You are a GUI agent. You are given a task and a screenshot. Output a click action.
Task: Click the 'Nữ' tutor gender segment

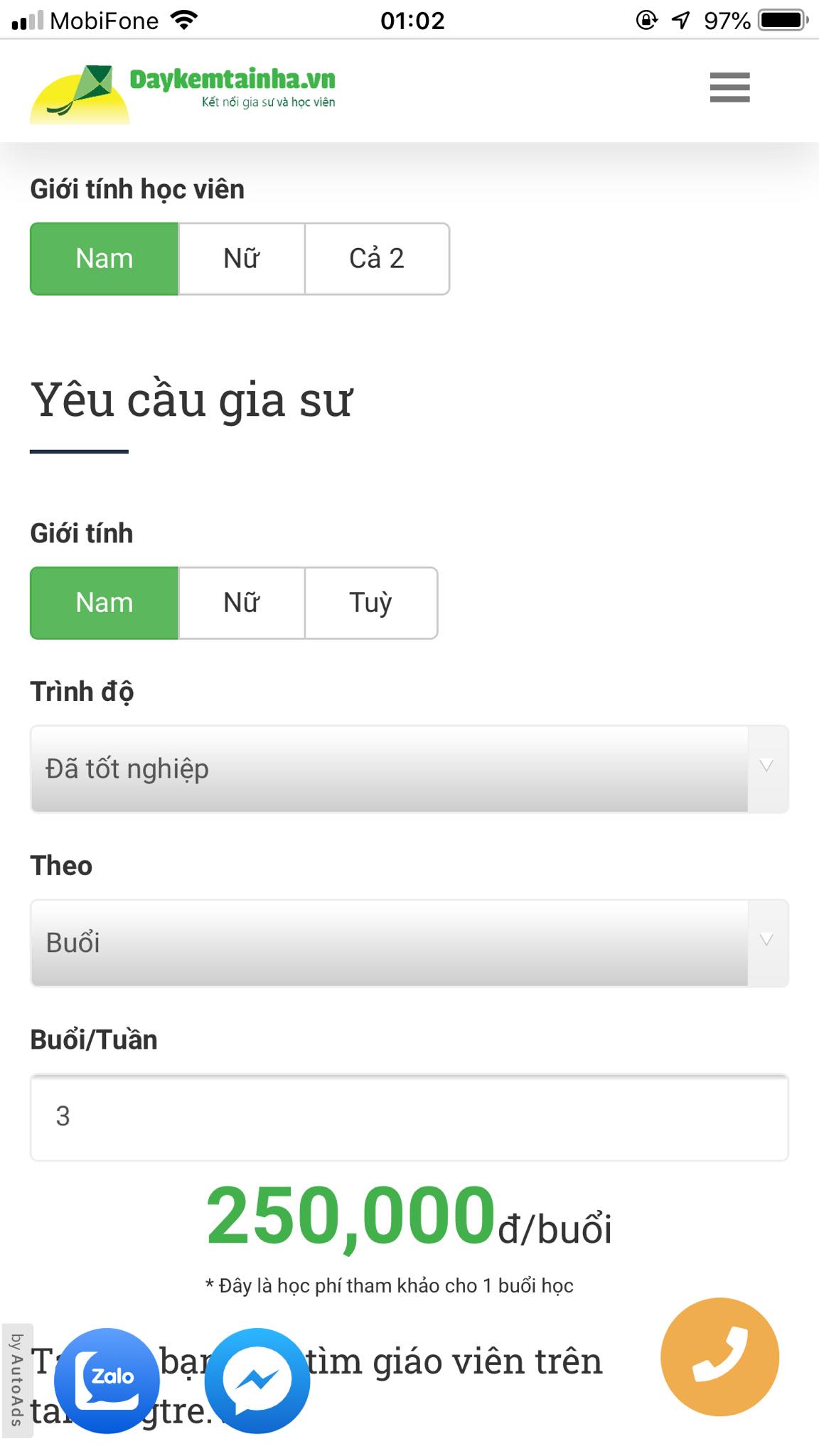pos(240,603)
